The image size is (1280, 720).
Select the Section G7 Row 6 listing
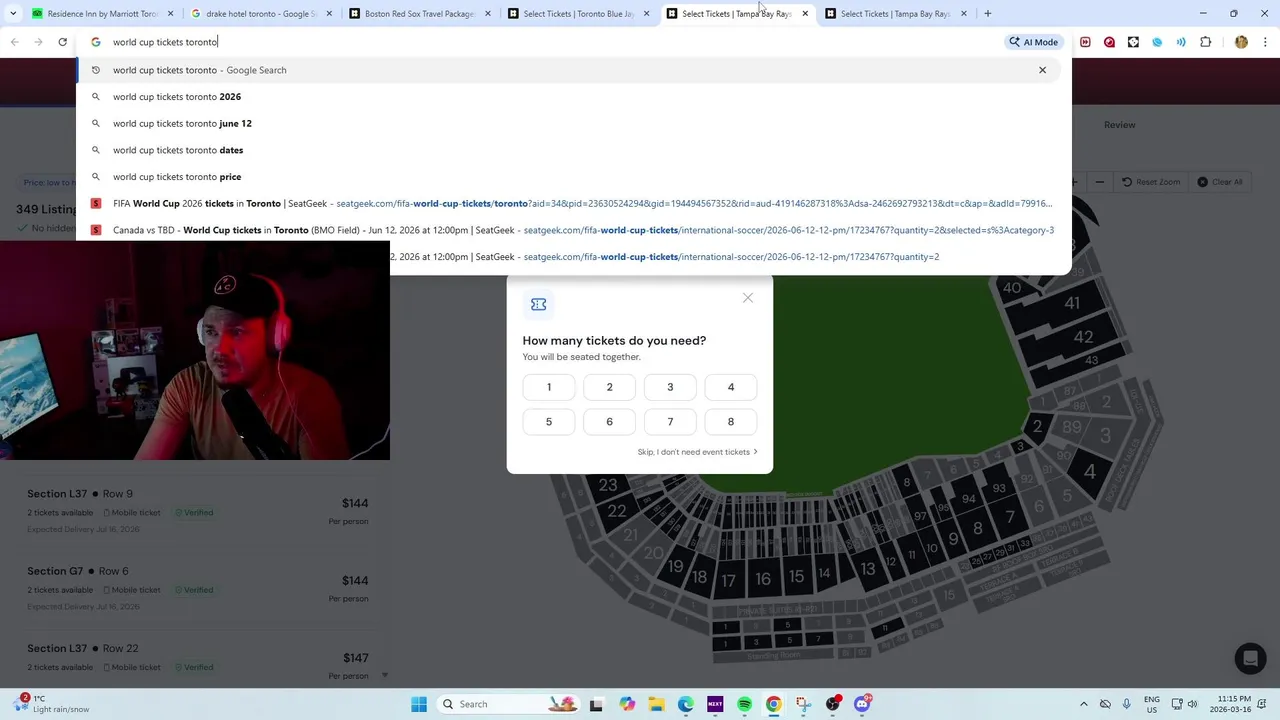pos(198,588)
